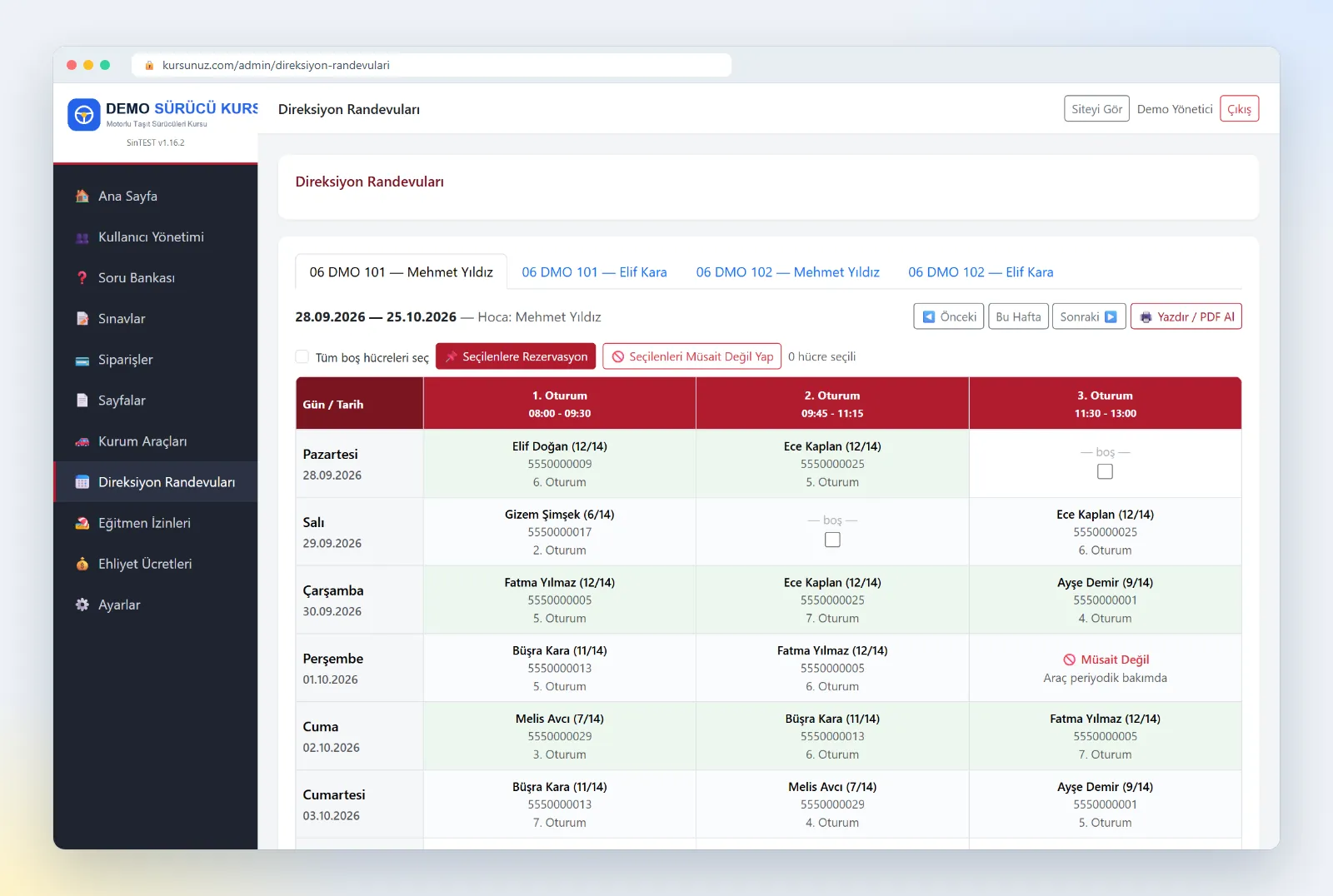
Task: Click the steering wheel logo icon
Action: (84, 115)
